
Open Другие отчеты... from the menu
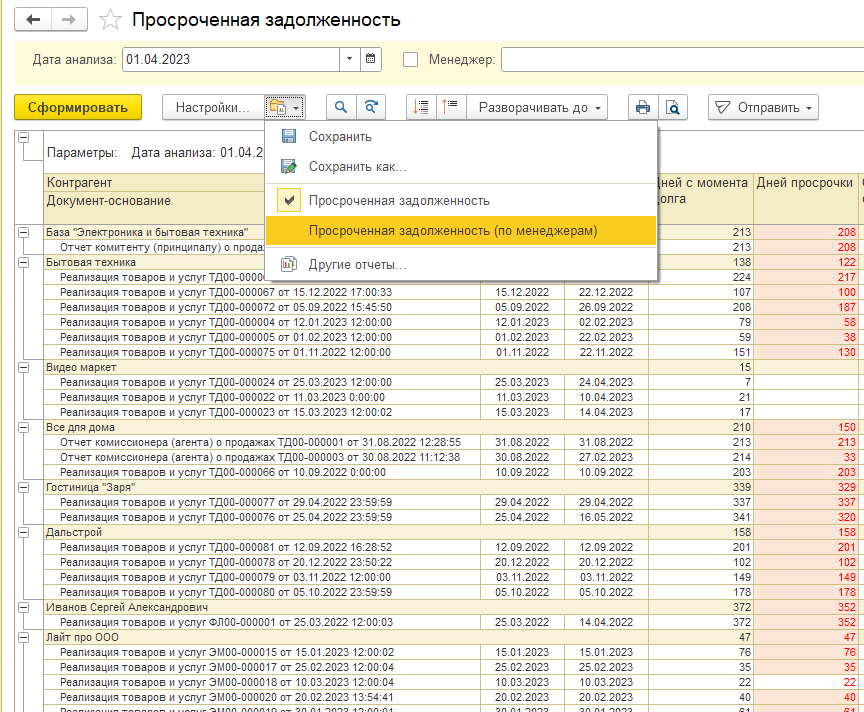[461, 265]
